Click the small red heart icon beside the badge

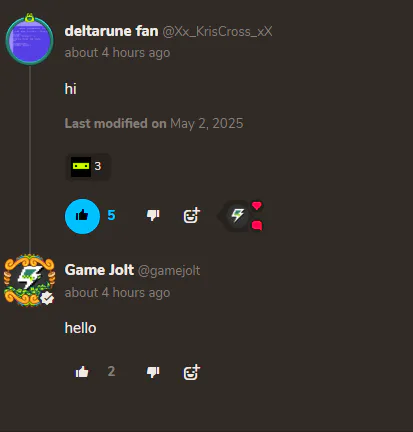coord(257,206)
